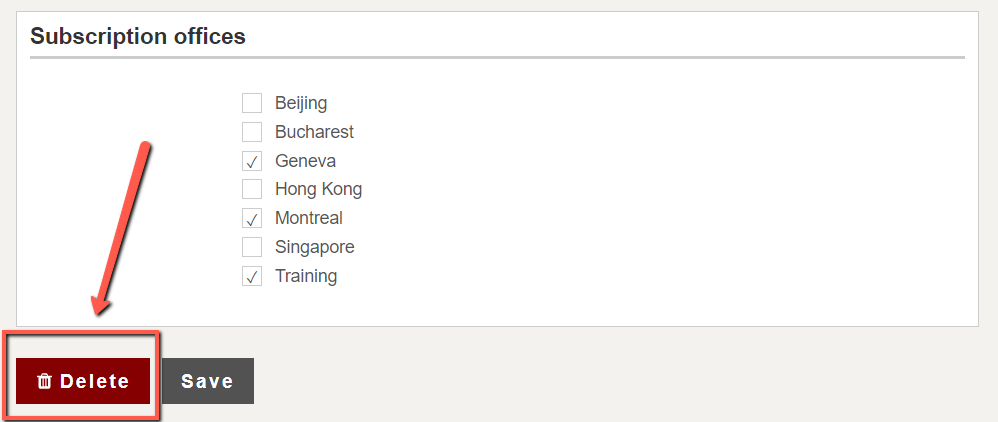Click the Bucharest label text
The image size is (998, 422).
click(314, 132)
